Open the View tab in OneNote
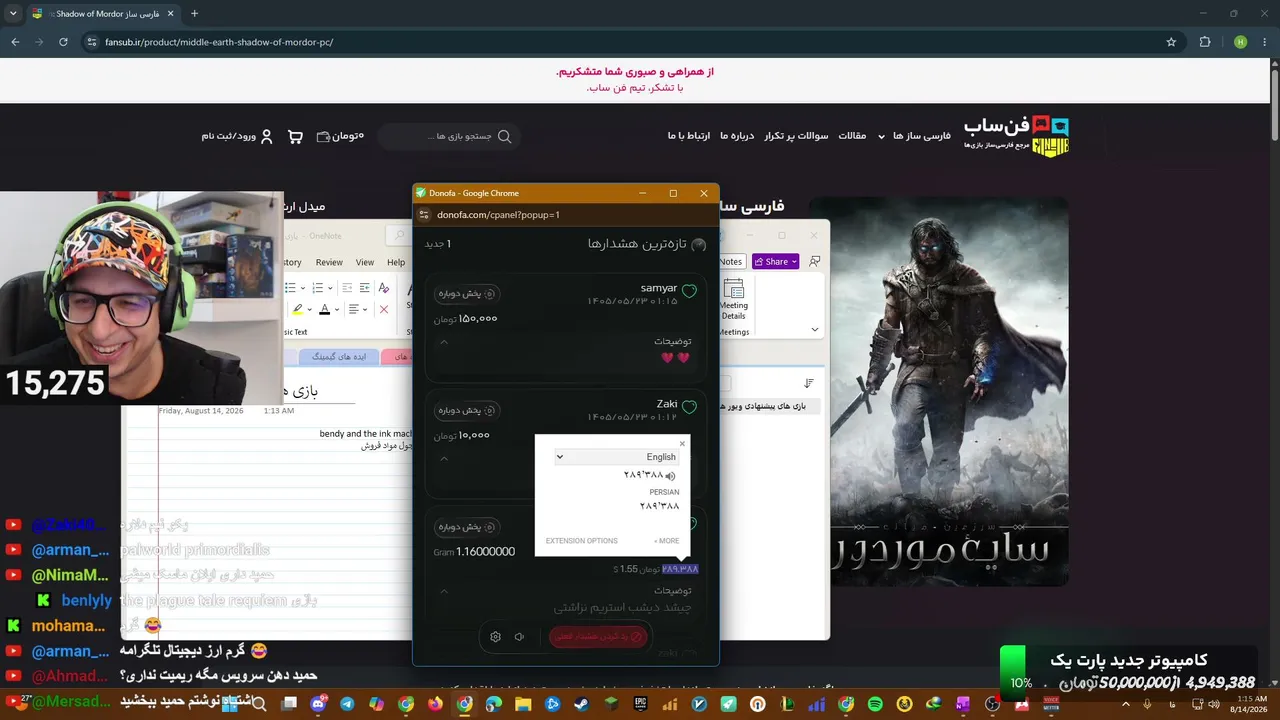Screen dimensions: 1280x720 pos(365,262)
